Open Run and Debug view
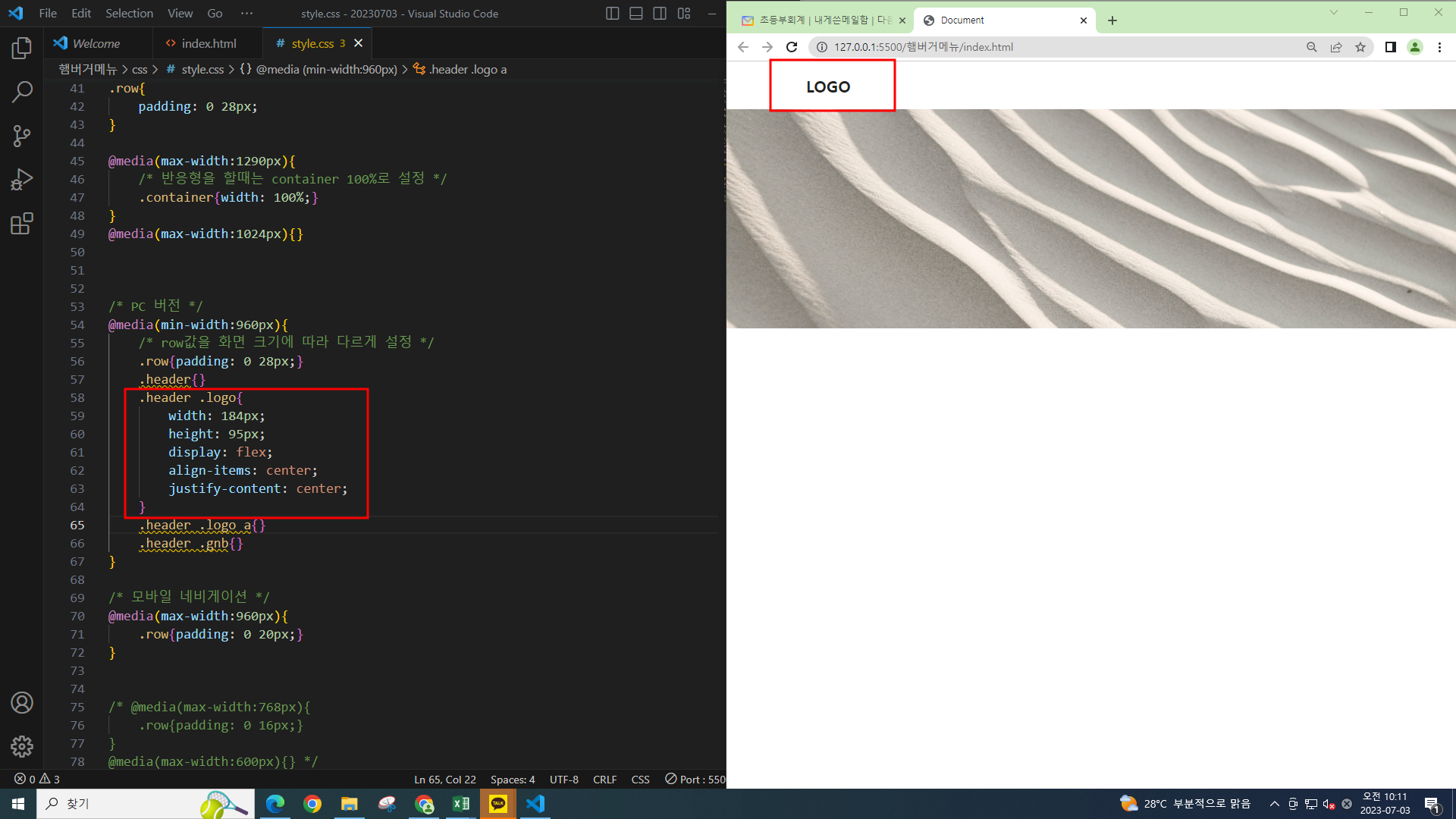The image size is (1456, 819). click(22, 180)
